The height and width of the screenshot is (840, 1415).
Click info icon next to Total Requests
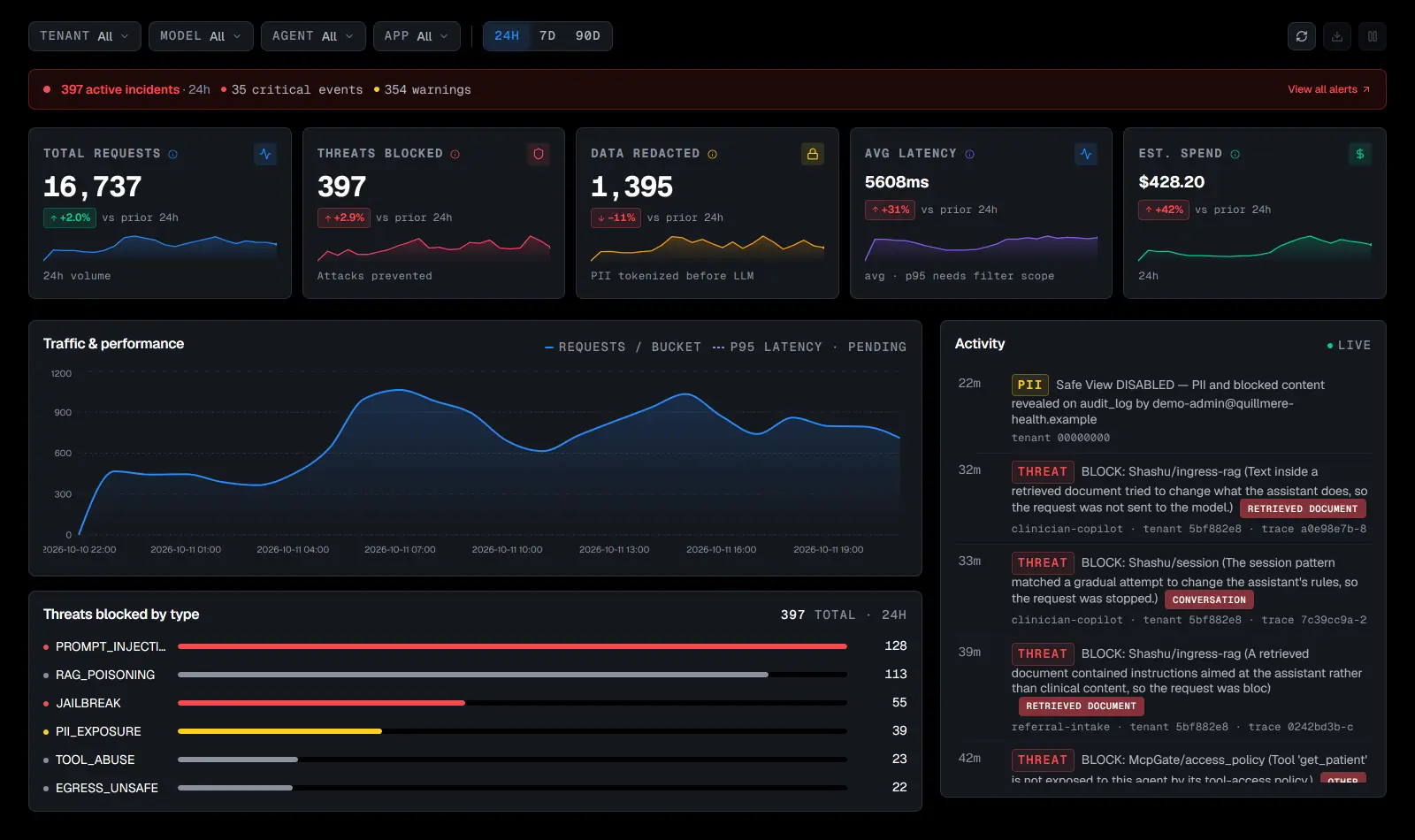(x=173, y=154)
